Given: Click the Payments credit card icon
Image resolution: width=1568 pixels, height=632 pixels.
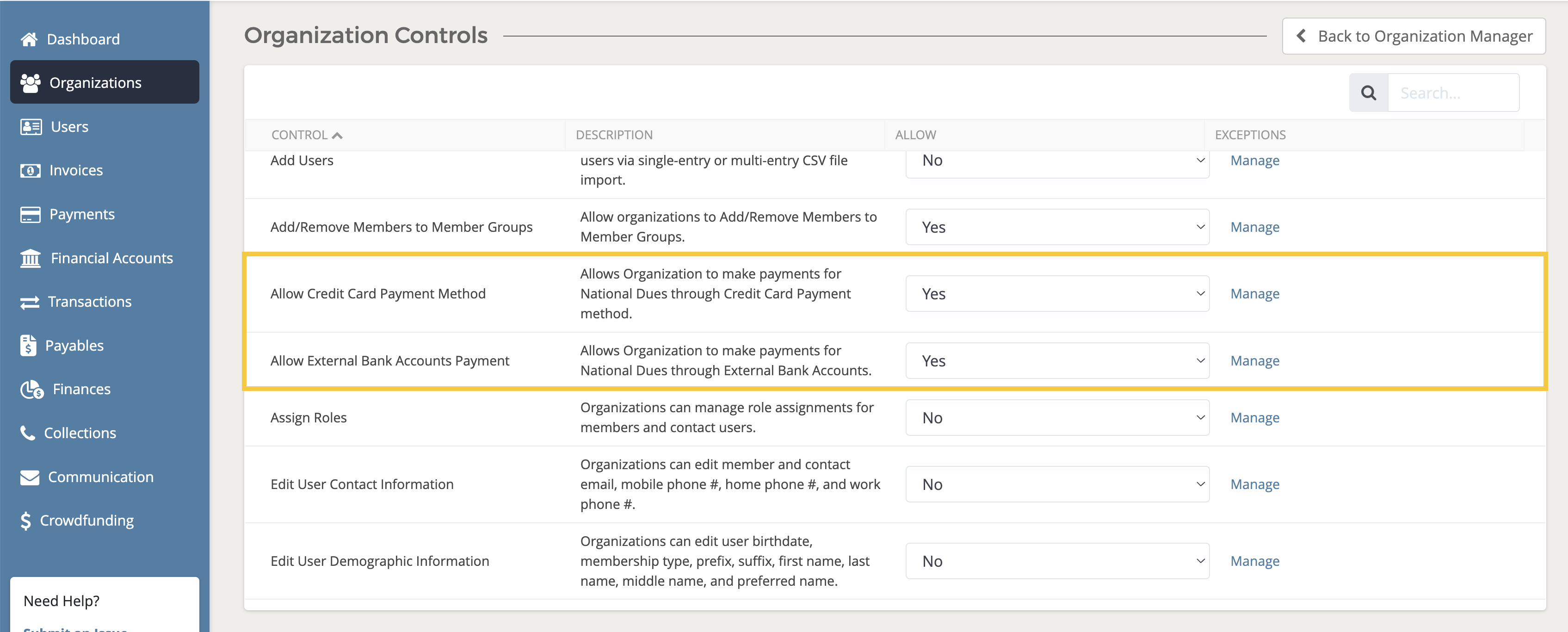Looking at the screenshot, I should (x=30, y=214).
